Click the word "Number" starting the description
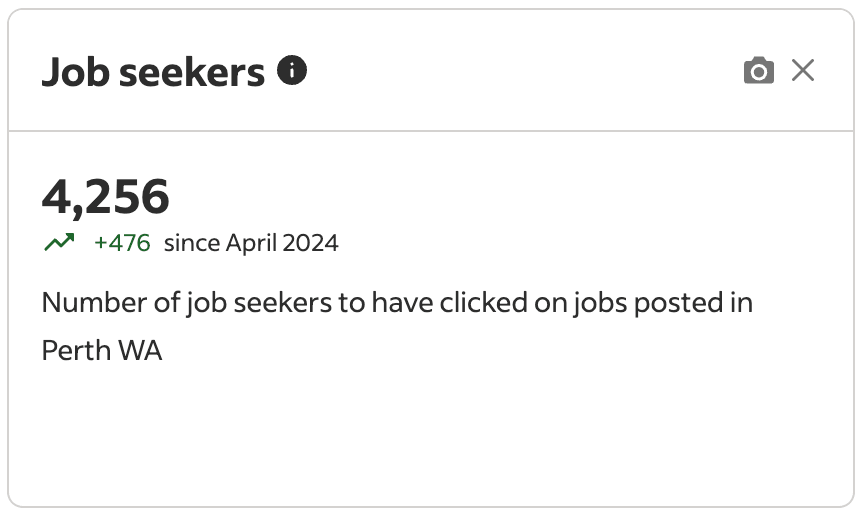 point(88,302)
